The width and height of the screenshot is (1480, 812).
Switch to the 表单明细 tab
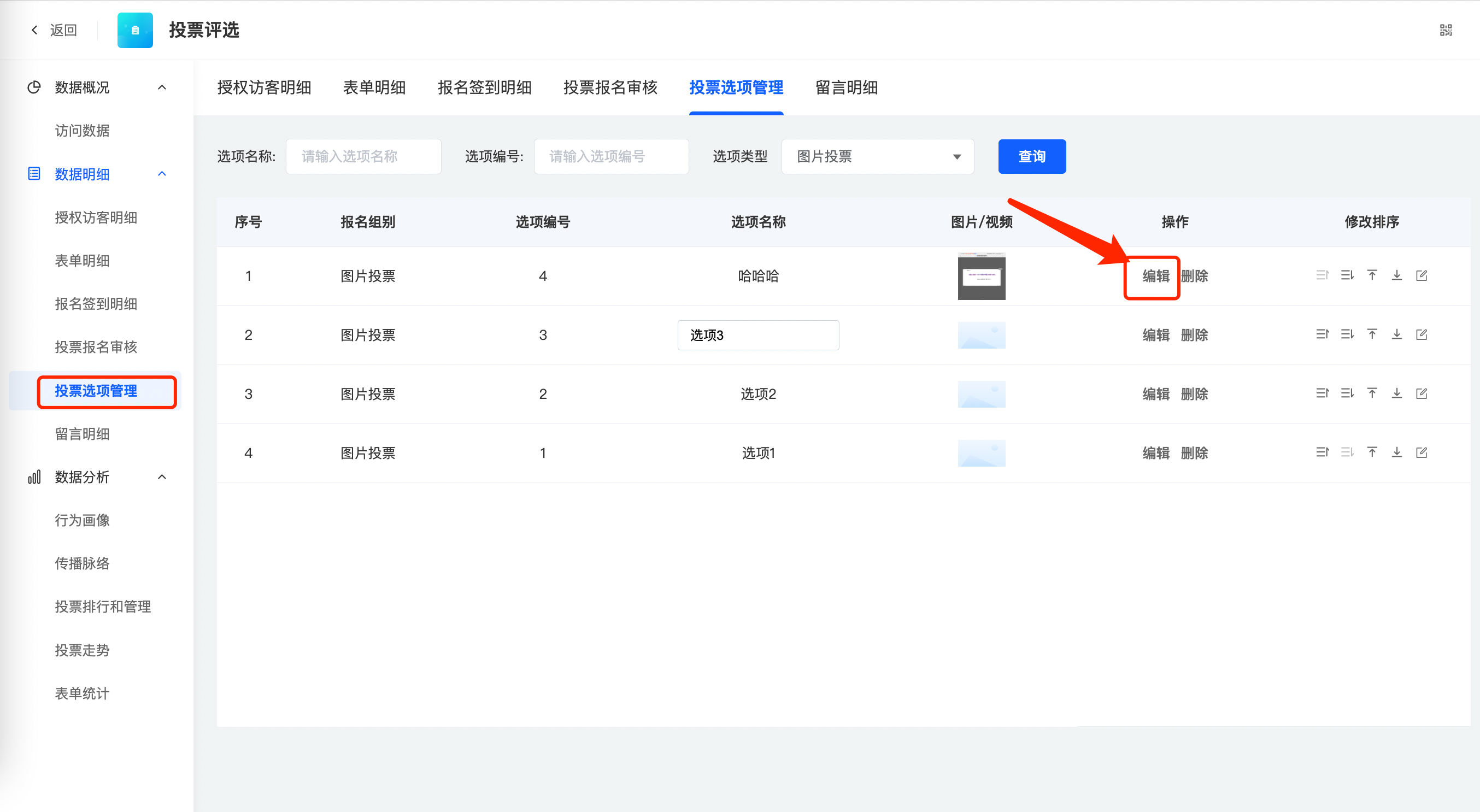click(374, 87)
